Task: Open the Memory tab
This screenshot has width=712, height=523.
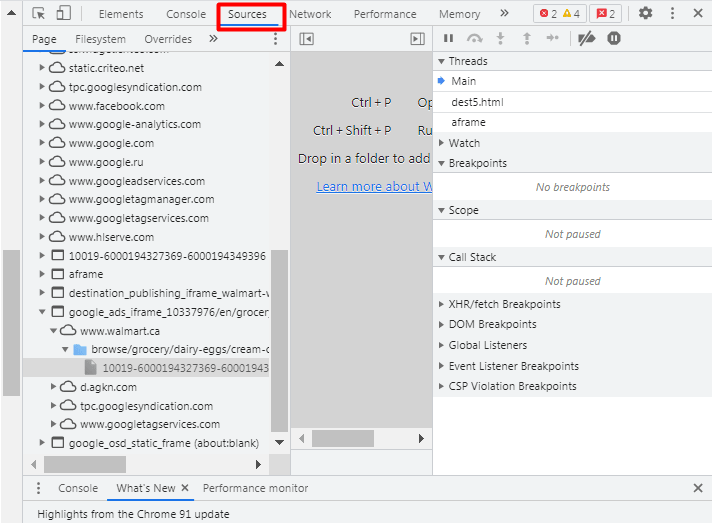Action: tap(459, 14)
